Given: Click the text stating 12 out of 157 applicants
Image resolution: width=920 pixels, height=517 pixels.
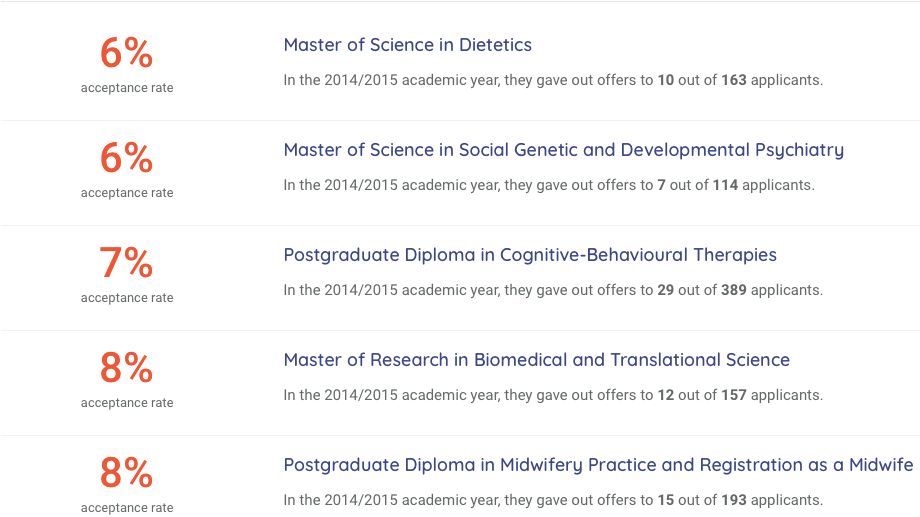Looking at the screenshot, I should 553,395.
